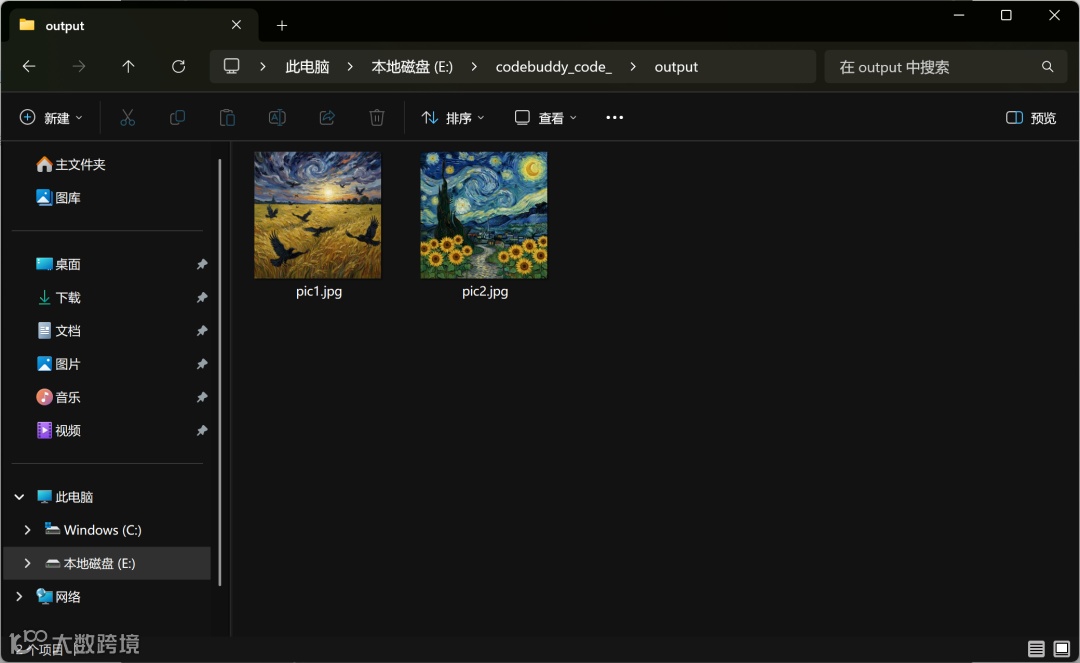Open the three-dot See more menu
The width and height of the screenshot is (1080, 663).
click(x=614, y=118)
